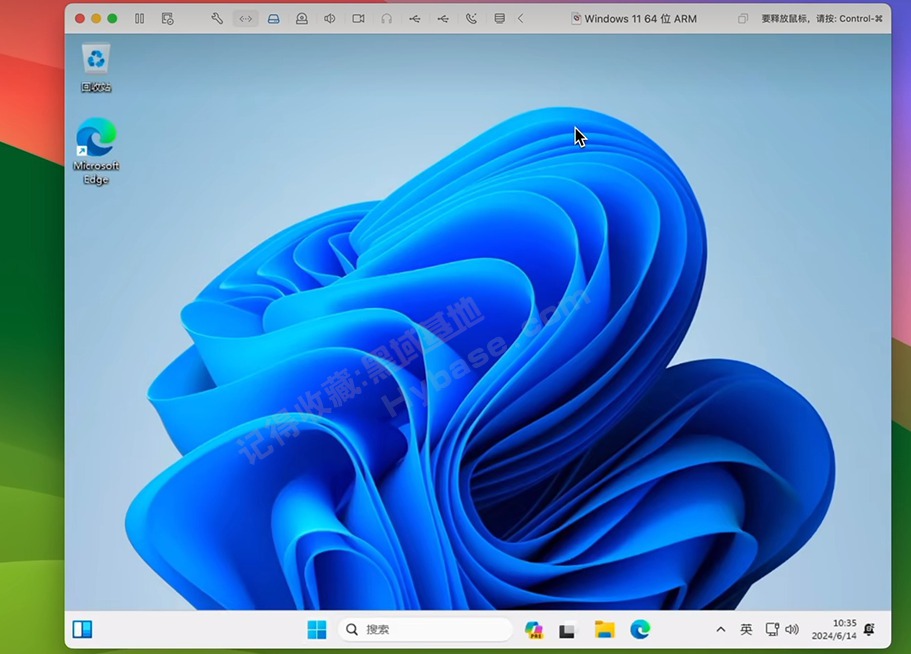Click the USB icon beside the phone icon
Viewport: 911px width, 654px height.
(443, 19)
